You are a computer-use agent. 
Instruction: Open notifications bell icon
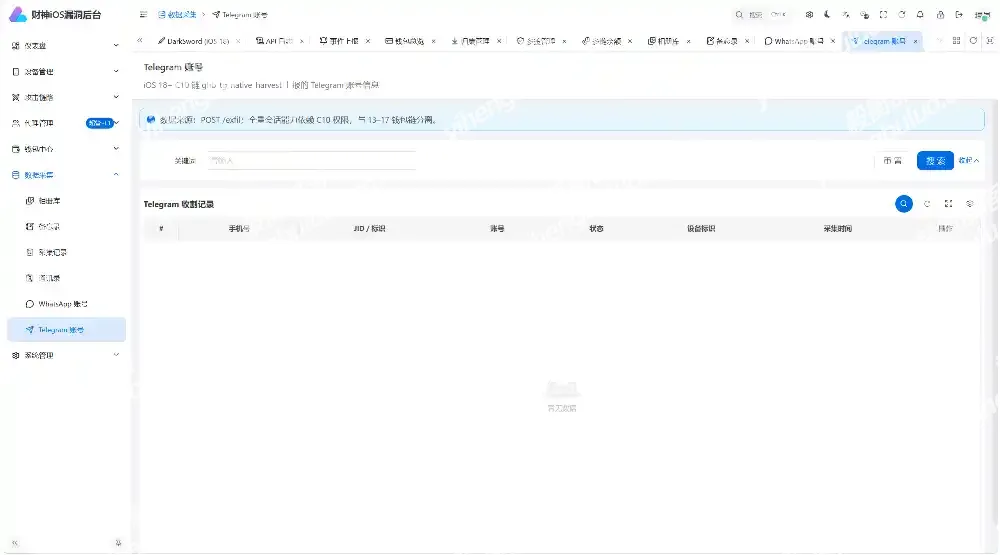pyautogui.click(x=920, y=15)
